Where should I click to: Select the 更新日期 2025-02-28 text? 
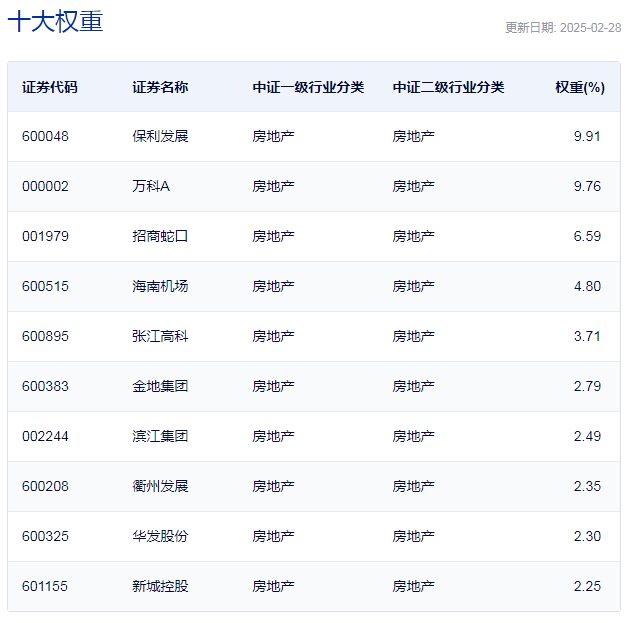pos(563,28)
